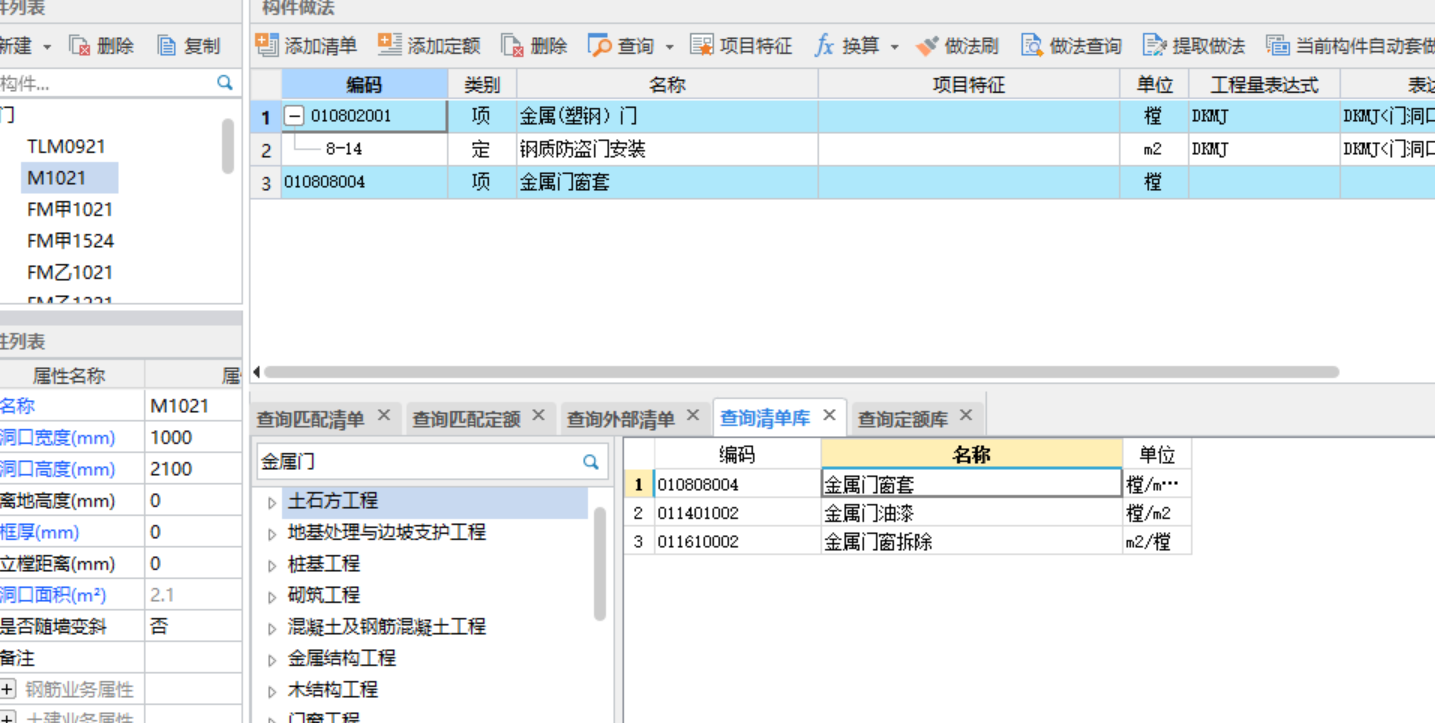This screenshot has width=1435, height=723.
Task: Click the 洞口宽度 value 1000
Action: 194,437
